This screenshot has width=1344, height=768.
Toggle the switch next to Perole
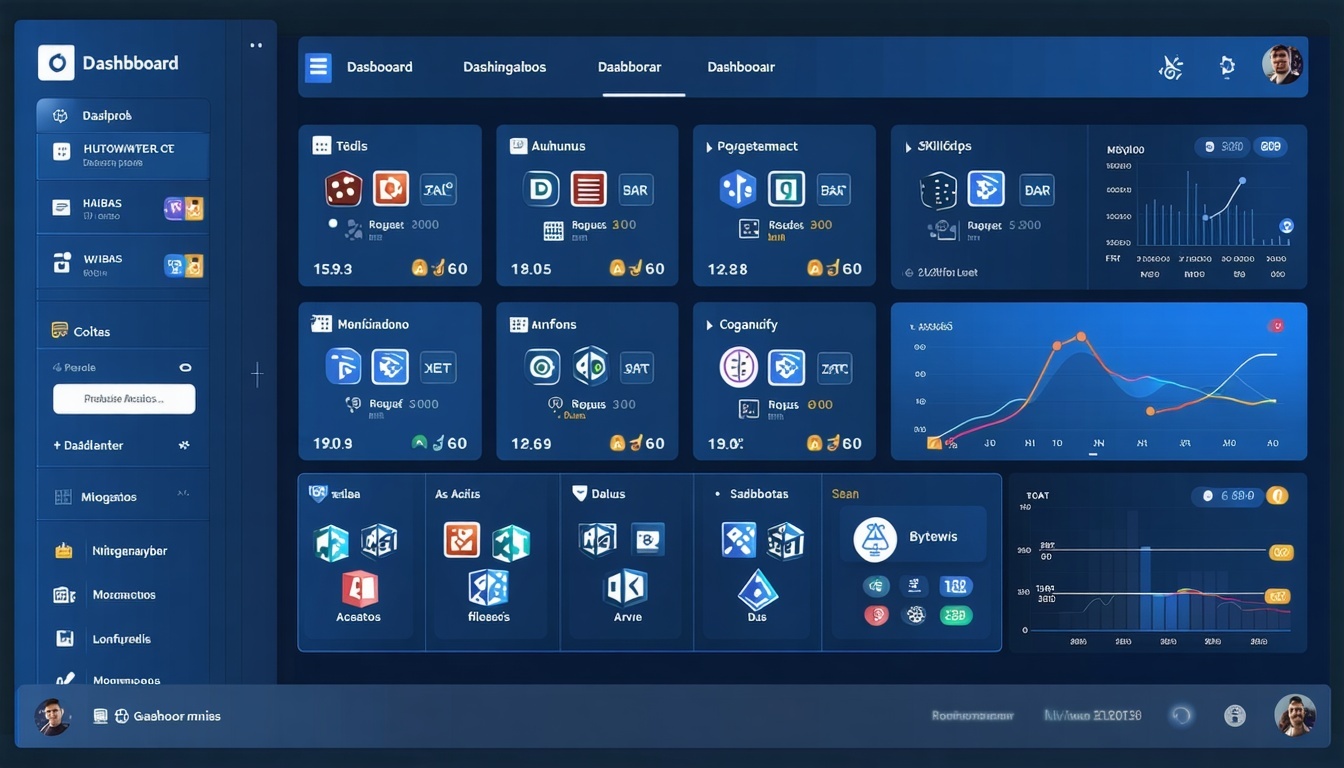pos(184,367)
